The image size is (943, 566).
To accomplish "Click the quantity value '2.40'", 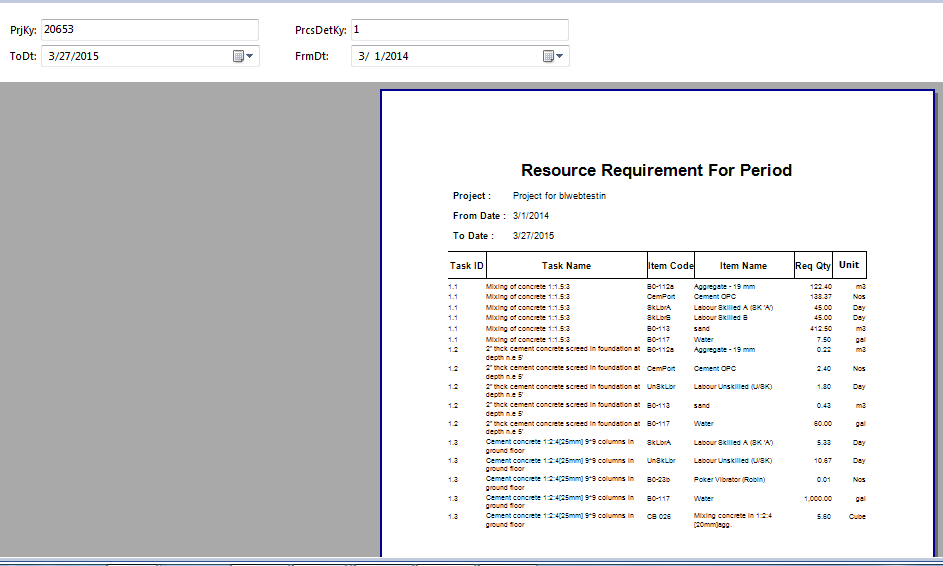I will (x=825, y=368).
